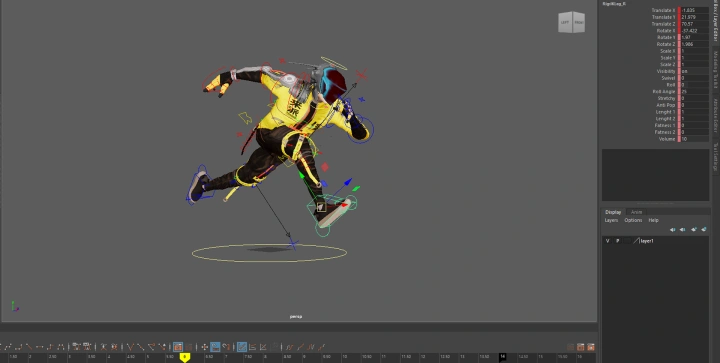Click the Scale X value field

coord(695,51)
